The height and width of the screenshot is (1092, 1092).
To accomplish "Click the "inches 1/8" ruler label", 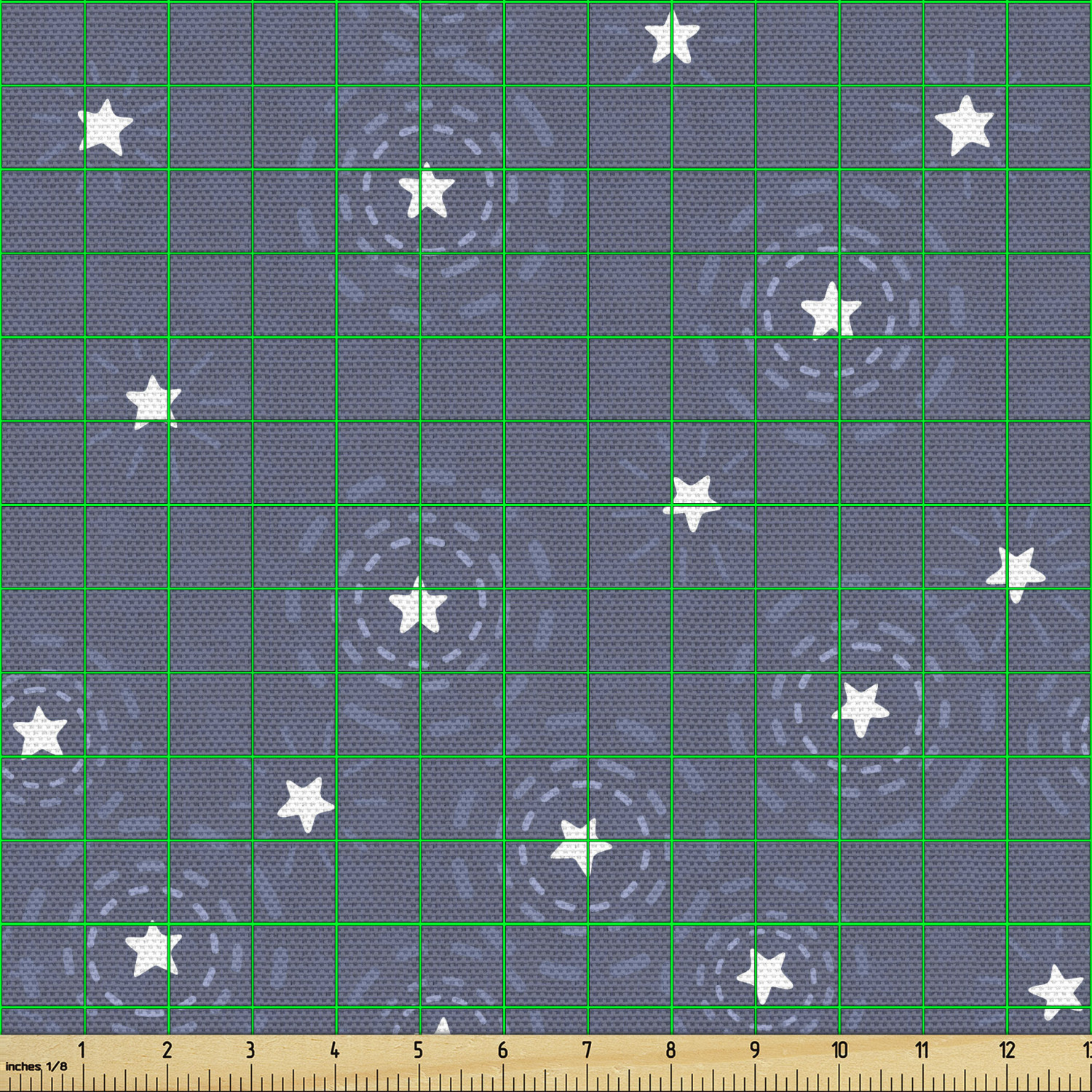I will [x=36, y=1067].
